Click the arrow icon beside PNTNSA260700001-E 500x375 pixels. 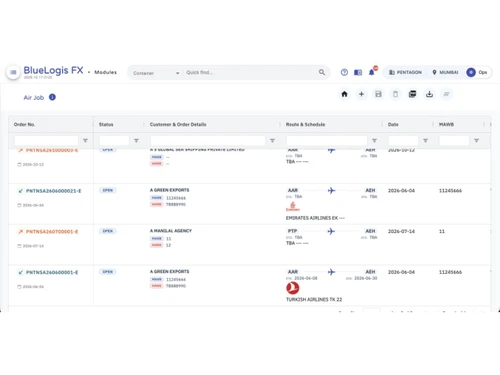click(x=20, y=232)
